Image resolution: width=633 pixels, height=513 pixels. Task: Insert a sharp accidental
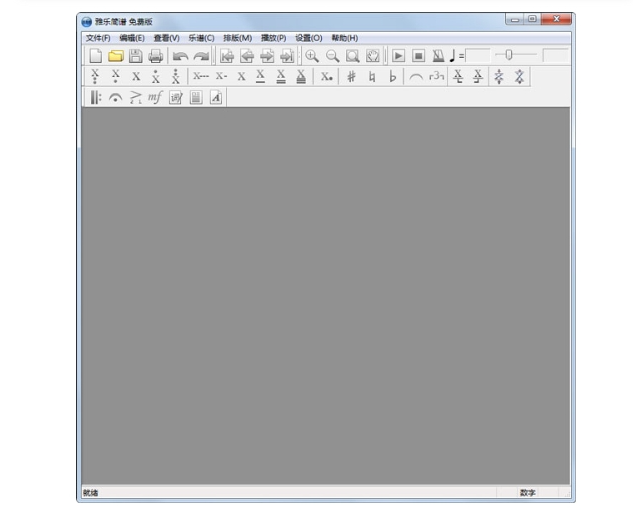351,76
